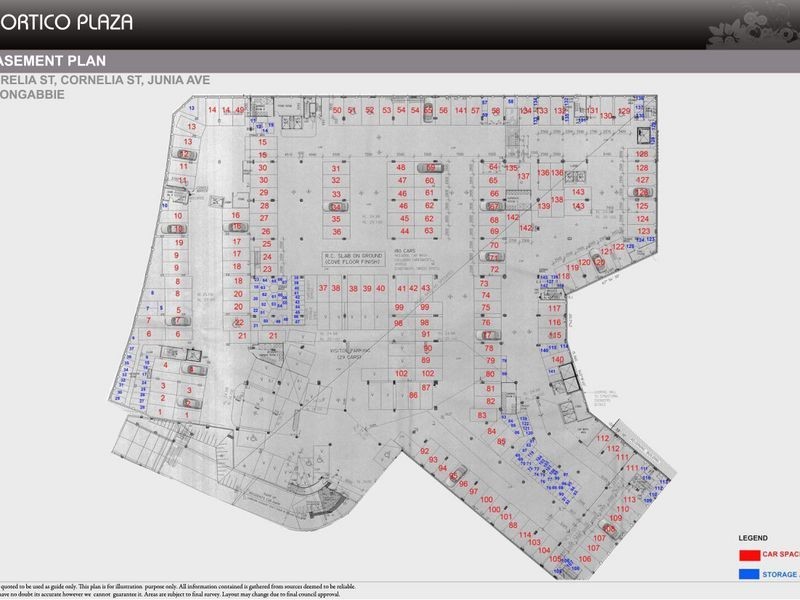Image resolution: width=800 pixels, height=600 pixels.
Task: Click the red CAR SPACE legend label
Action: pyautogui.click(x=781, y=554)
